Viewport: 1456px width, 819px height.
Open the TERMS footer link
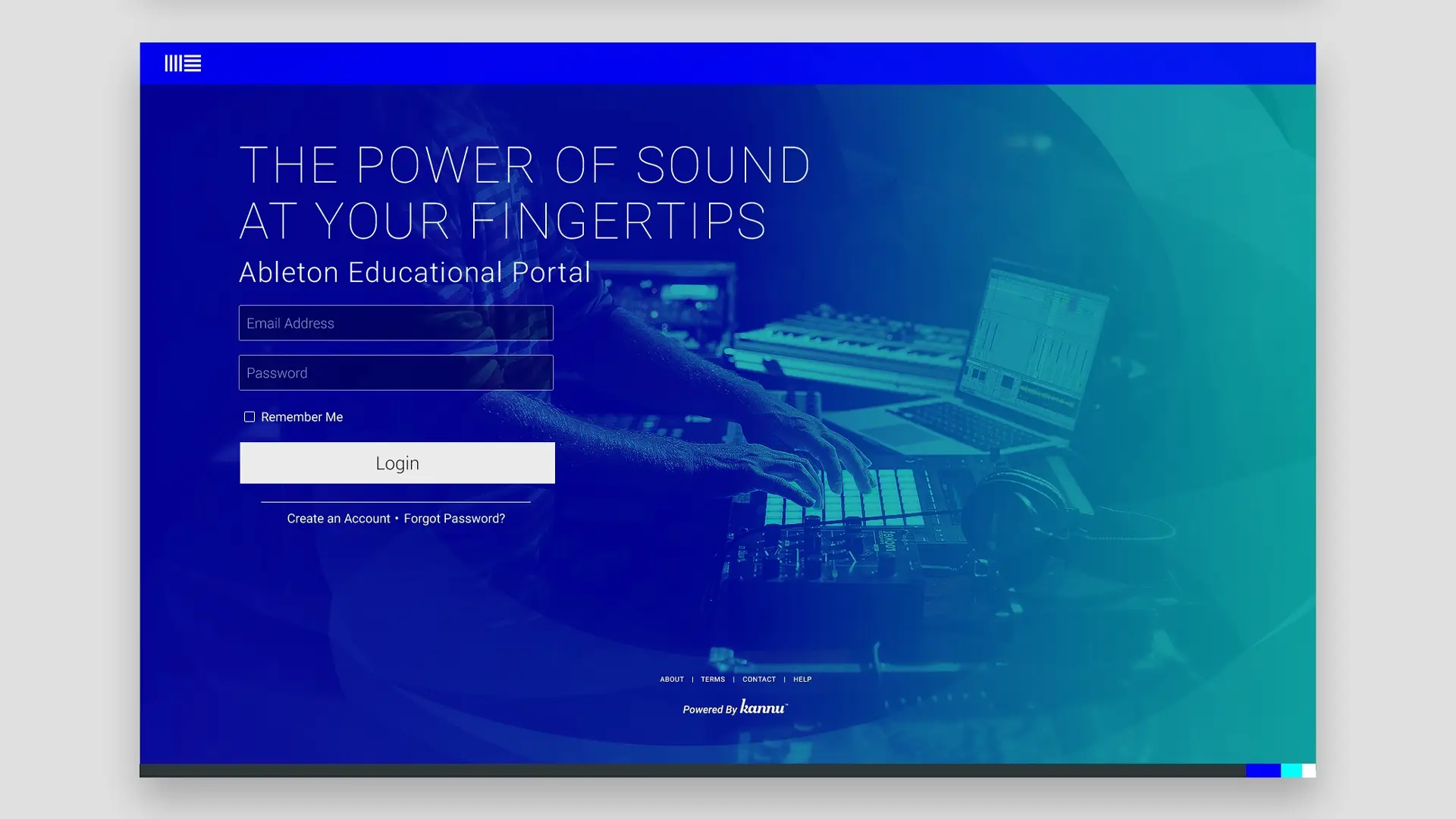point(713,679)
